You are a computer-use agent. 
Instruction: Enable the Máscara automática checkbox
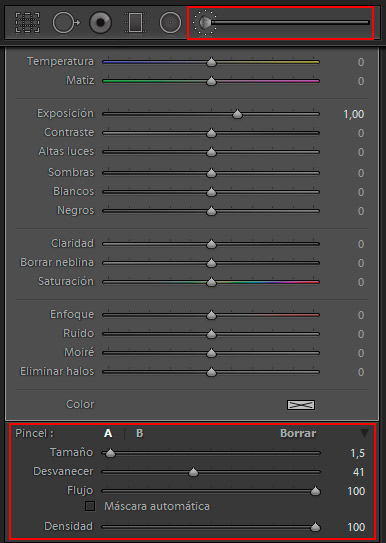tap(90, 506)
